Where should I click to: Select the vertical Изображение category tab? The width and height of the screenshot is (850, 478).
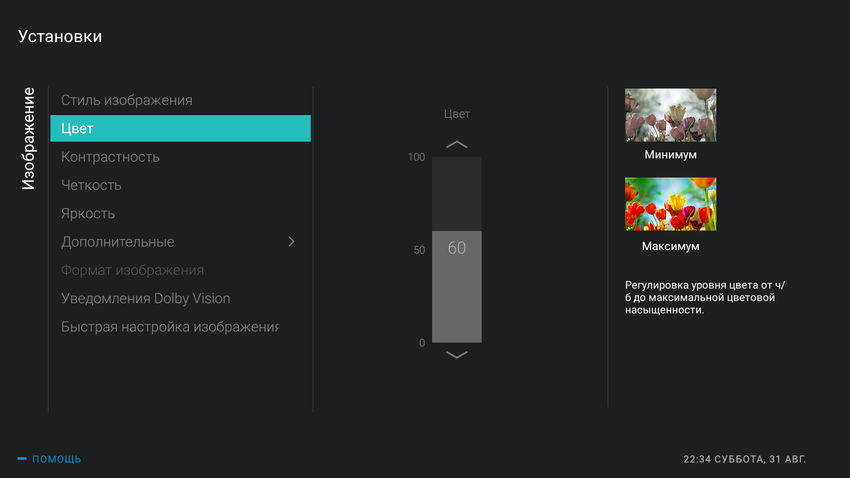pyautogui.click(x=28, y=139)
